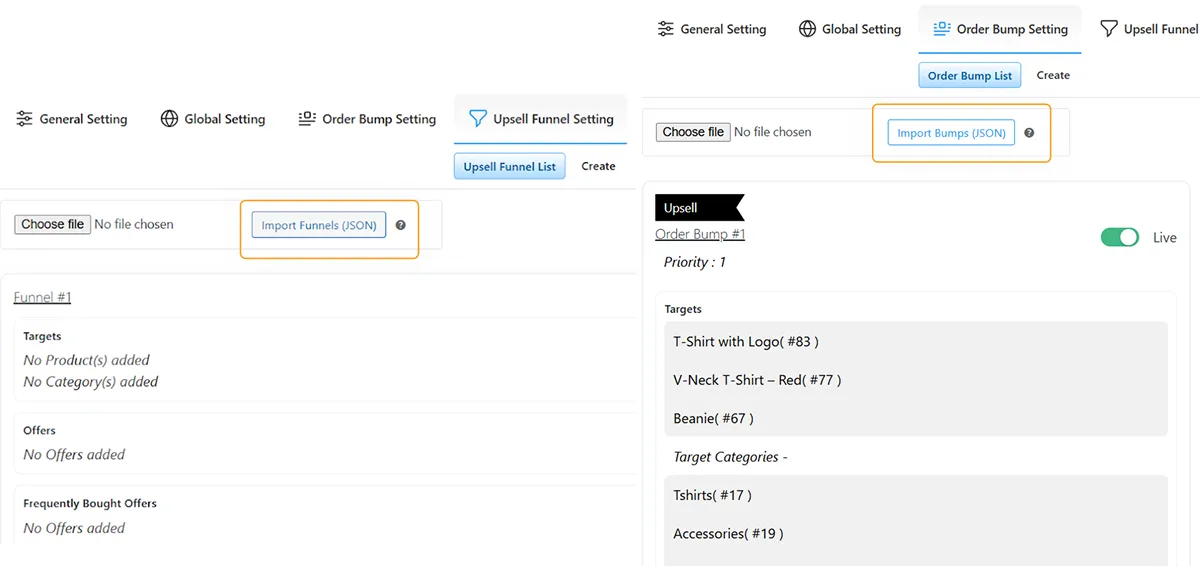Open Upsell Funnel tab in right panel
This screenshot has width=1200, height=567.
pyautogui.click(x=1149, y=29)
